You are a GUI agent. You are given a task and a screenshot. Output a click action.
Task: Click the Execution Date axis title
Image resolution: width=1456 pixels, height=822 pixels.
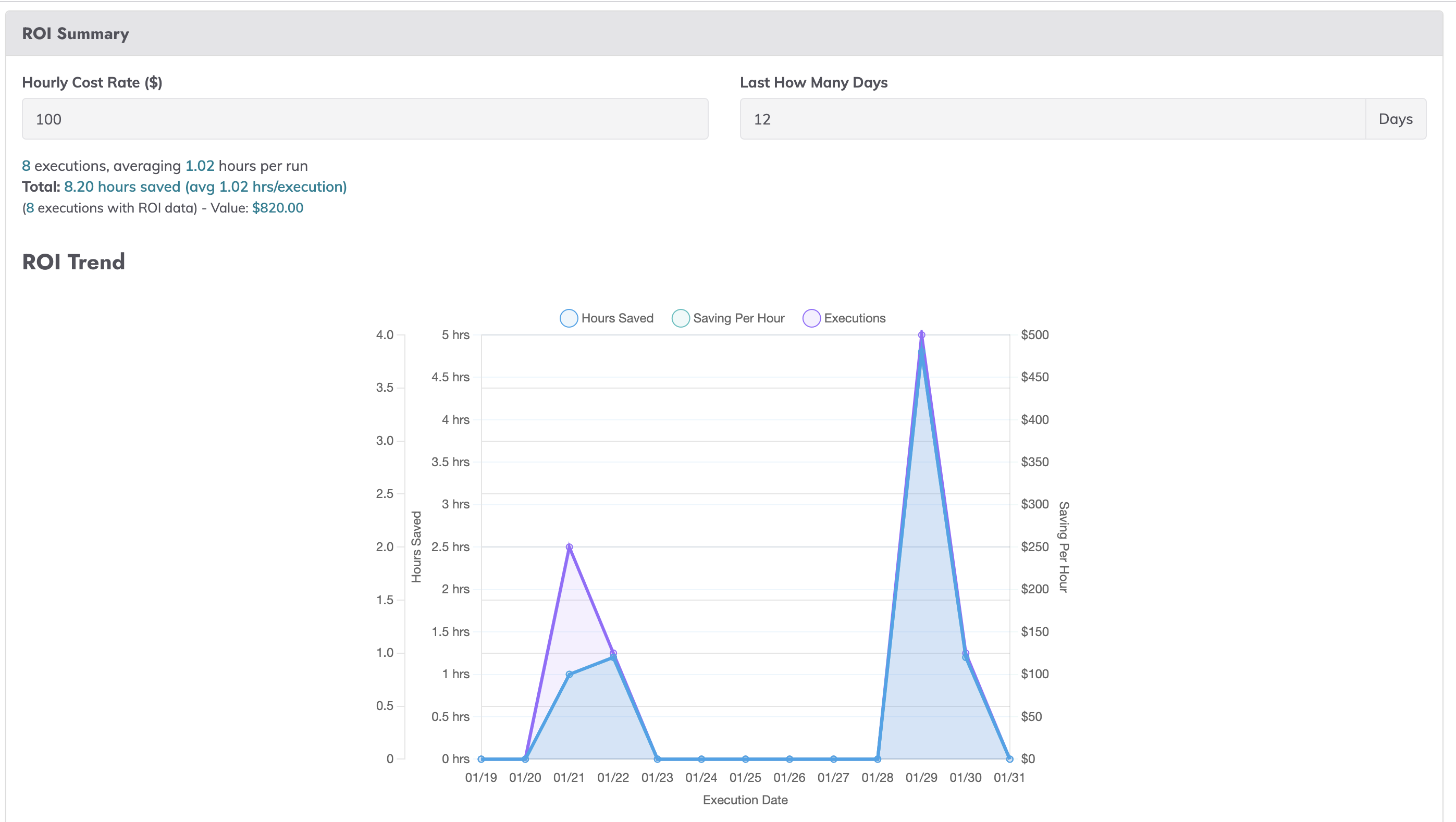pos(745,800)
